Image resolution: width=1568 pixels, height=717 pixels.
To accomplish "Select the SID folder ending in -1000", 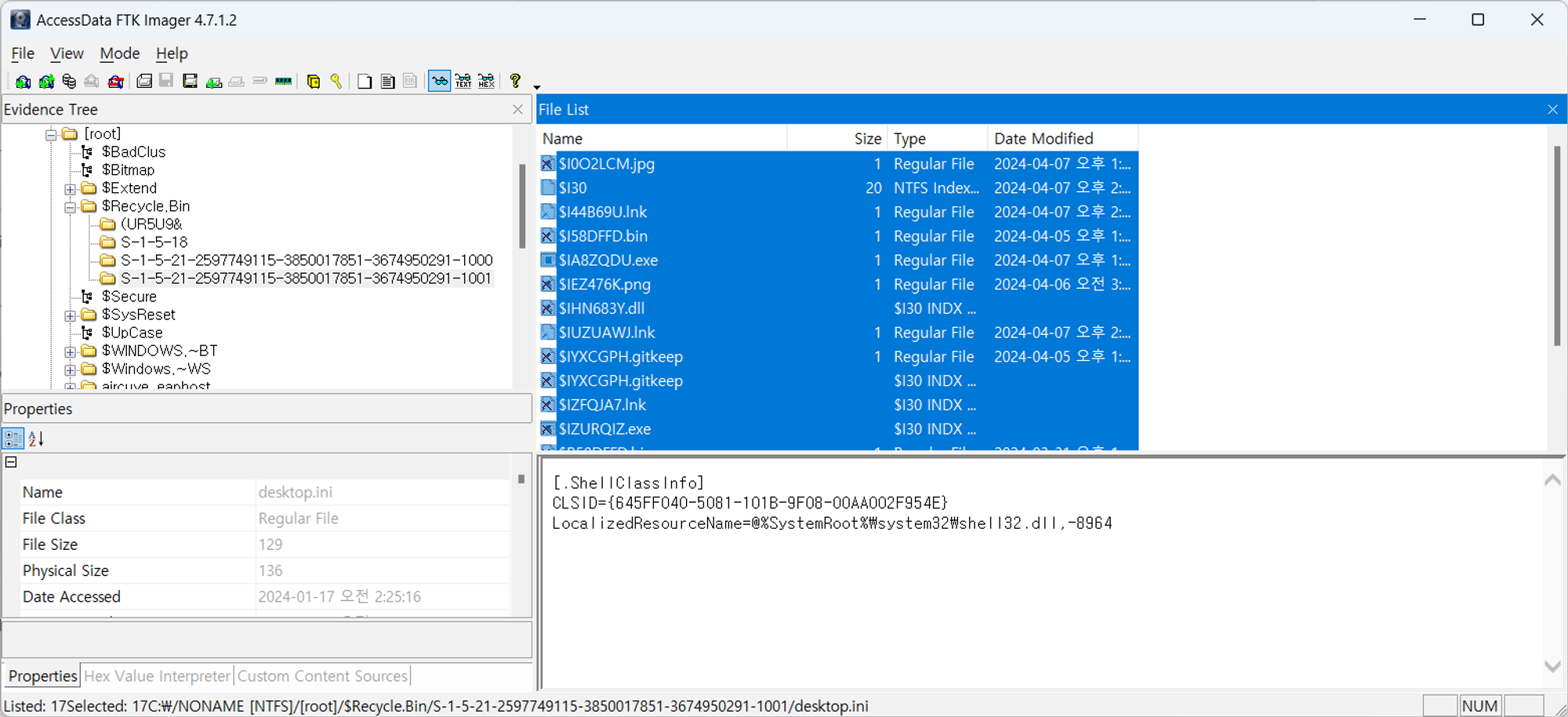I will click(307, 260).
